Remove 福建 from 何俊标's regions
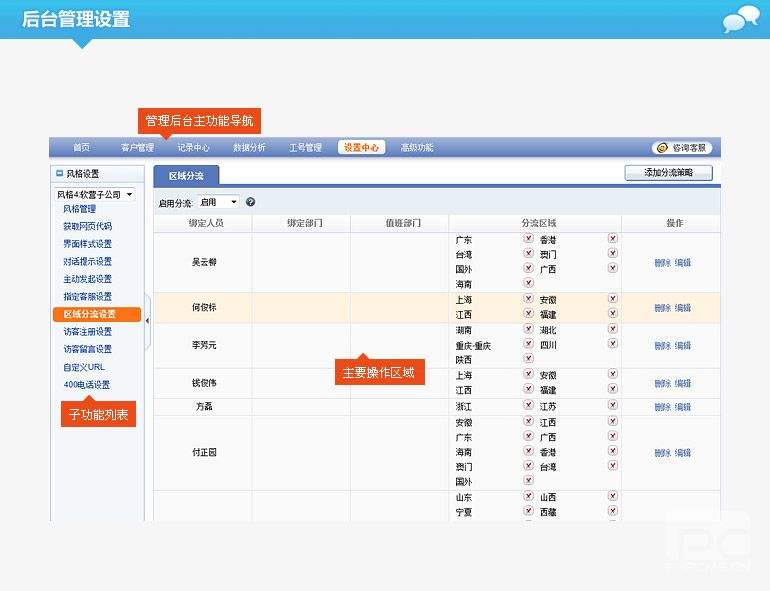The image size is (770, 591). pyautogui.click(x=612, y=313)
